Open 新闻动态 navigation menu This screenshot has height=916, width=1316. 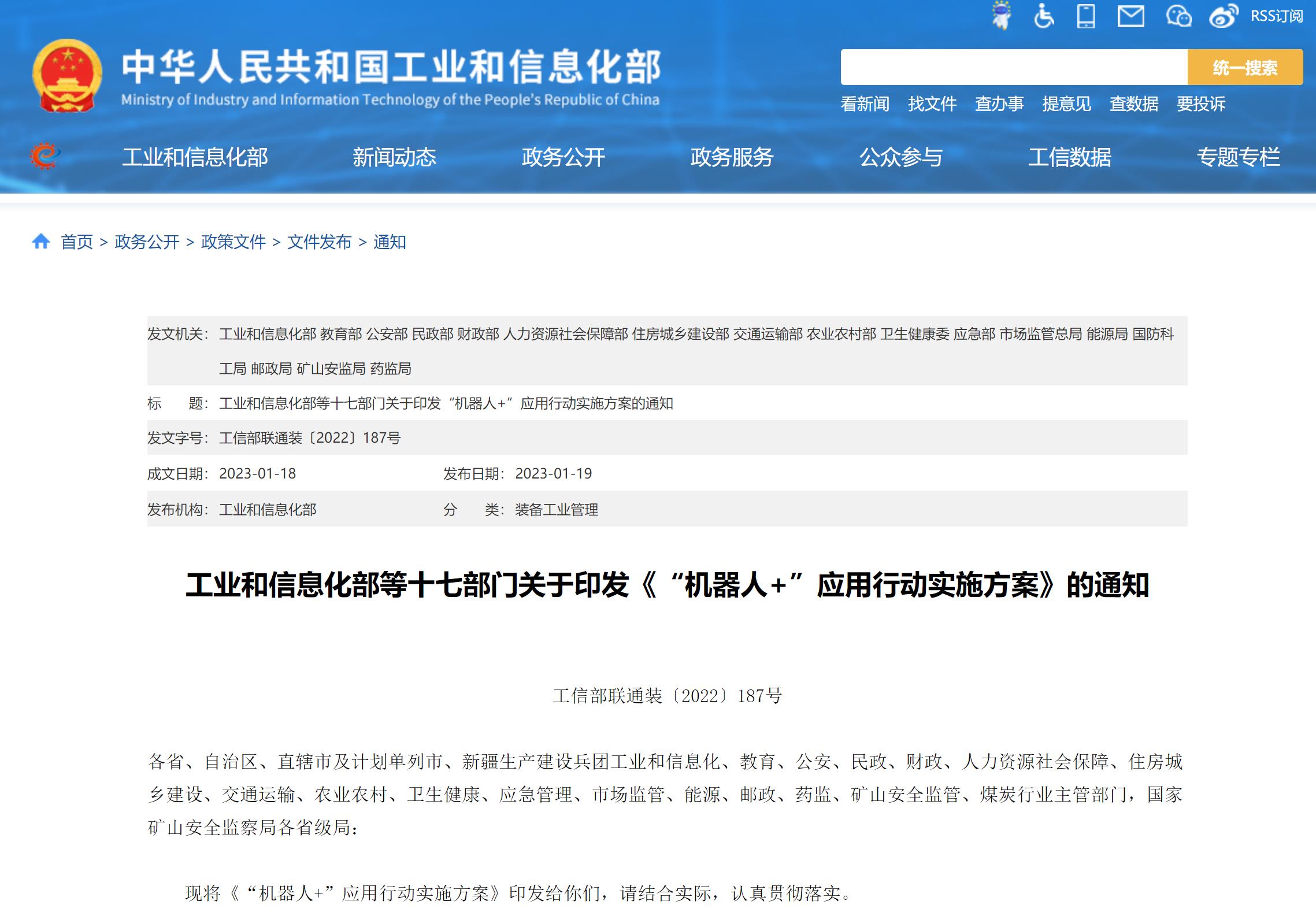pyautogui.click(x=394, y=157)
